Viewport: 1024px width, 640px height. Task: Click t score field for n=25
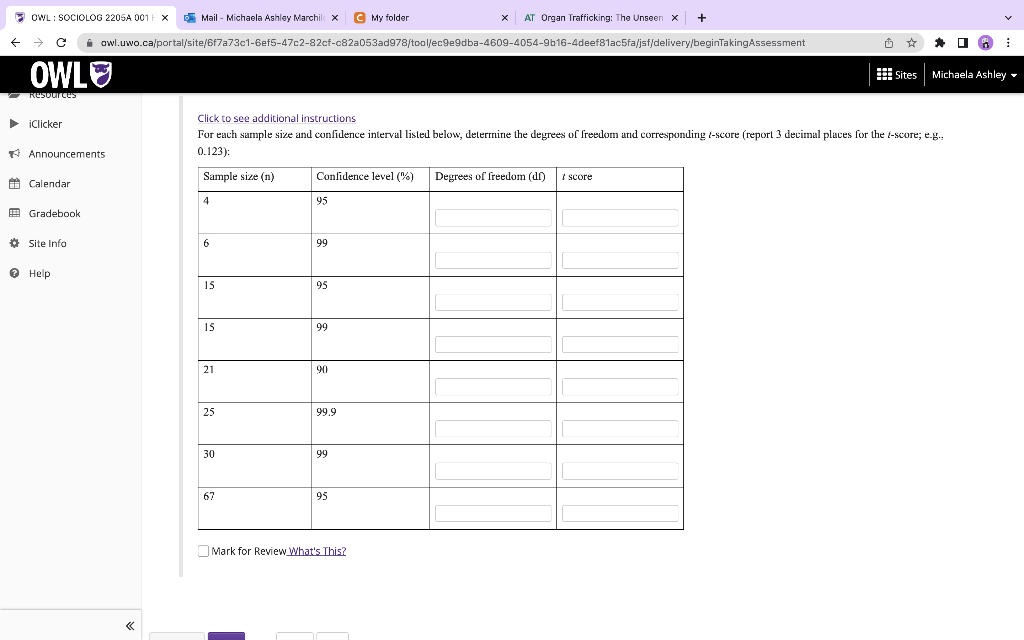coord(620,429)
